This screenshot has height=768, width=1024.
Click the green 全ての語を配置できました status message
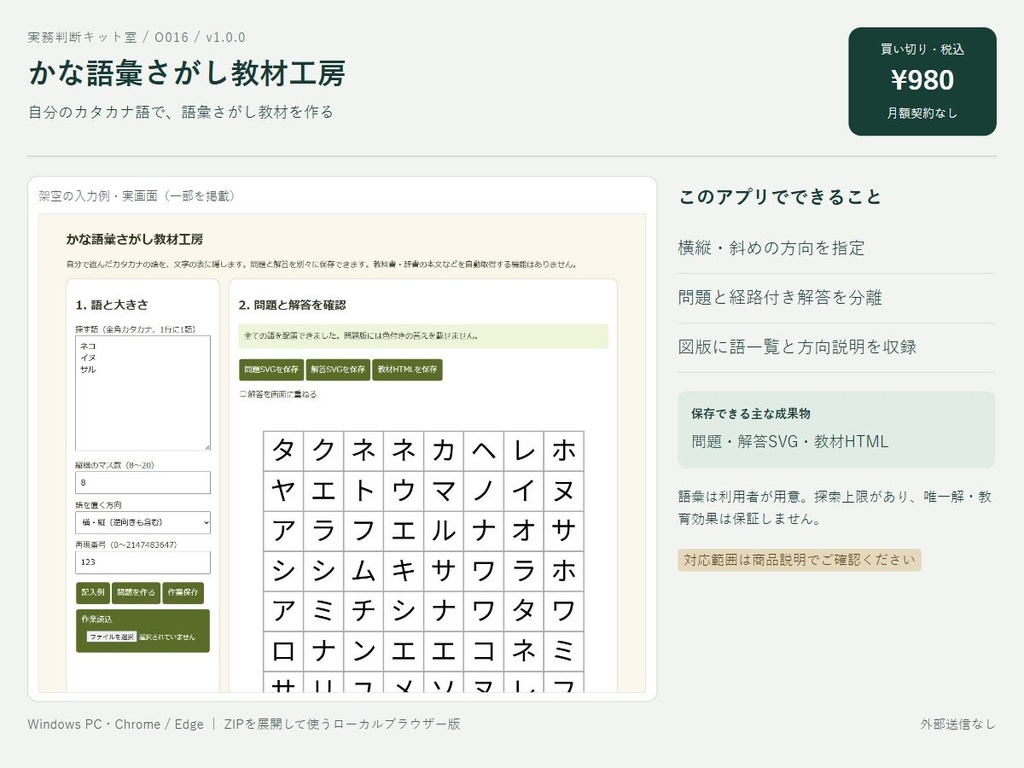point(423,336)
